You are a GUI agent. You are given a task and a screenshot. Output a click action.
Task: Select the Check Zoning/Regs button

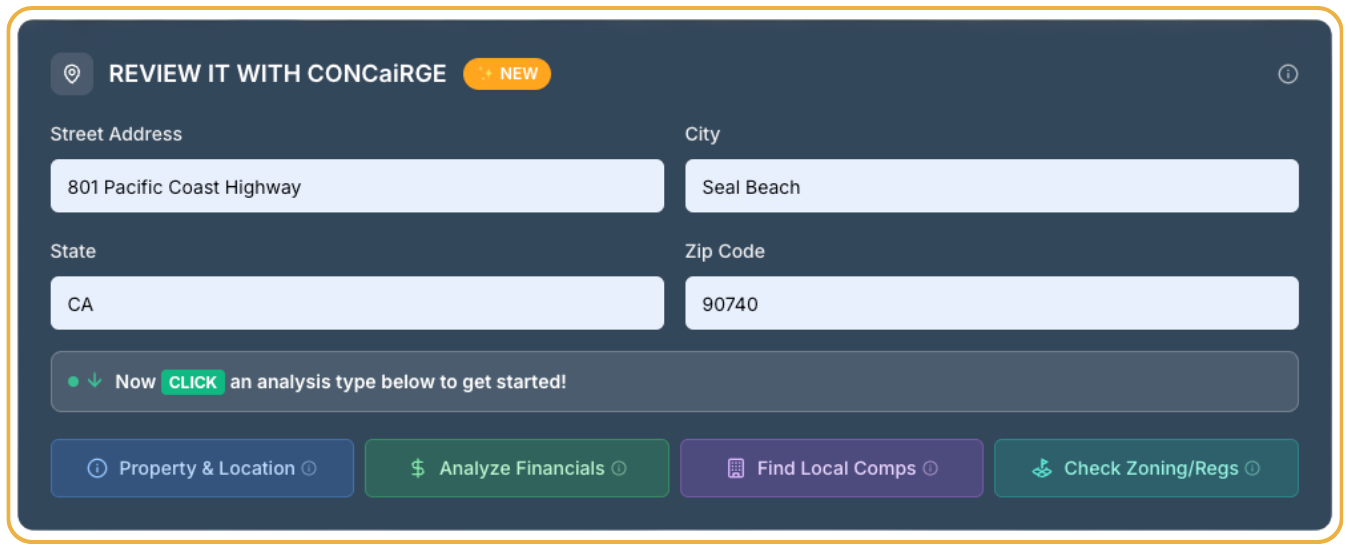click(x=1146, y=468)
